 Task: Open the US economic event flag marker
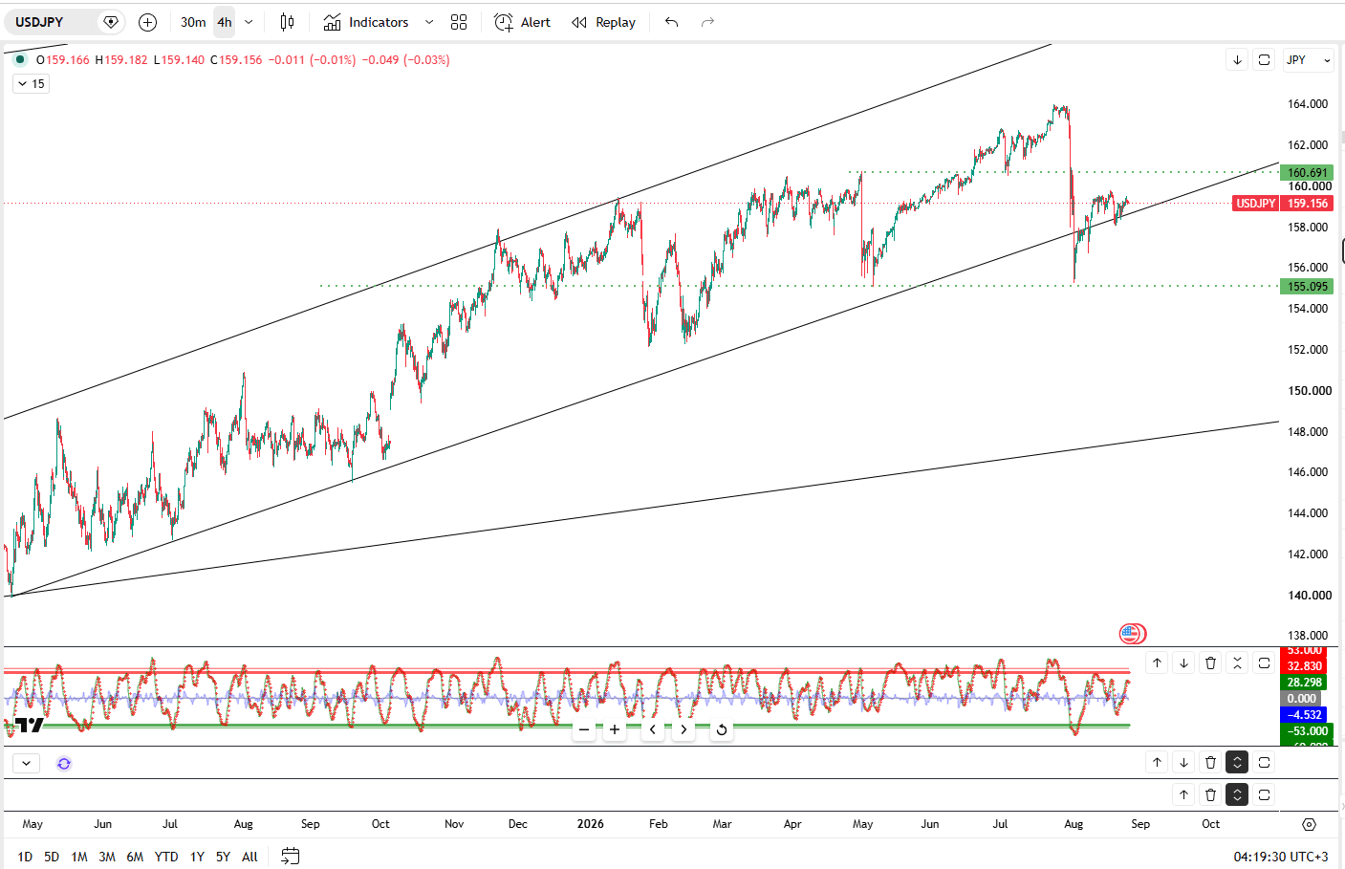tap(1132, 633)
